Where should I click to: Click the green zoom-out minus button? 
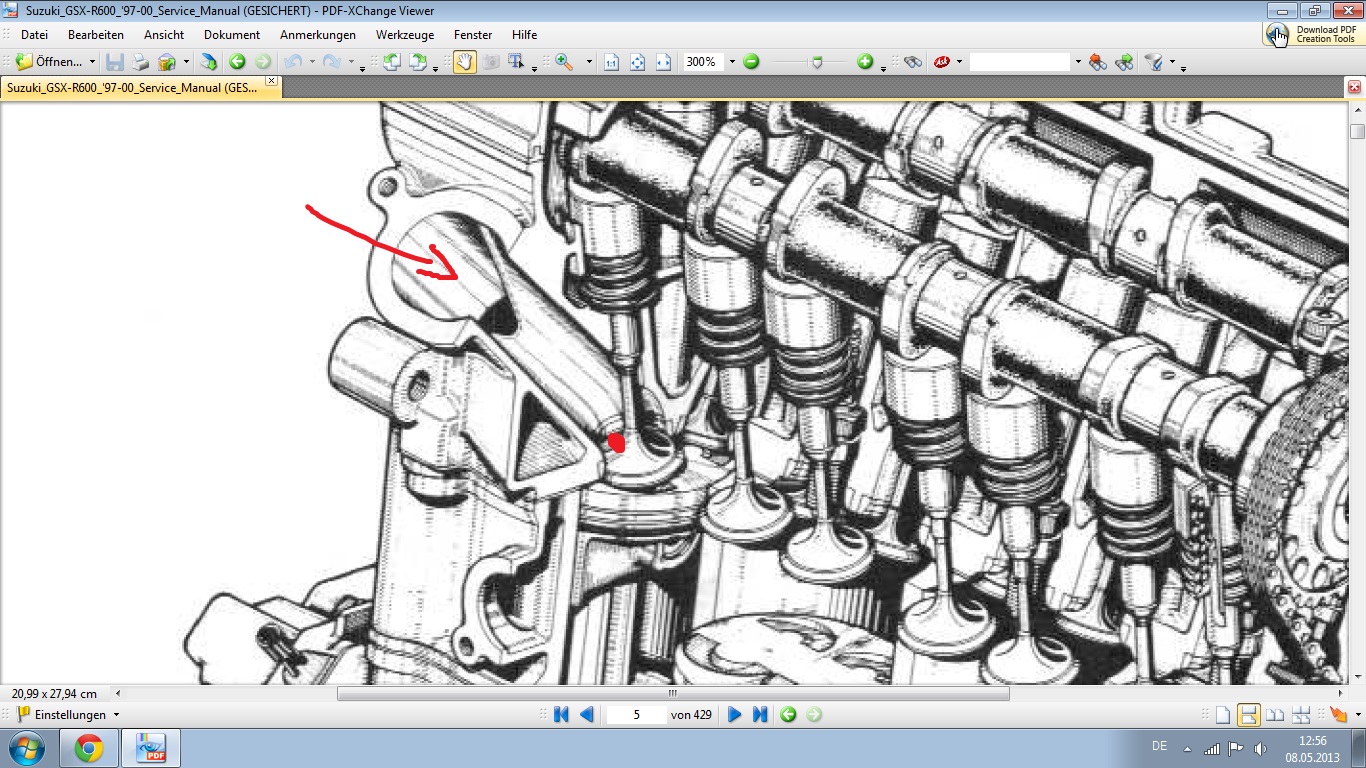(x=751, y=62)
